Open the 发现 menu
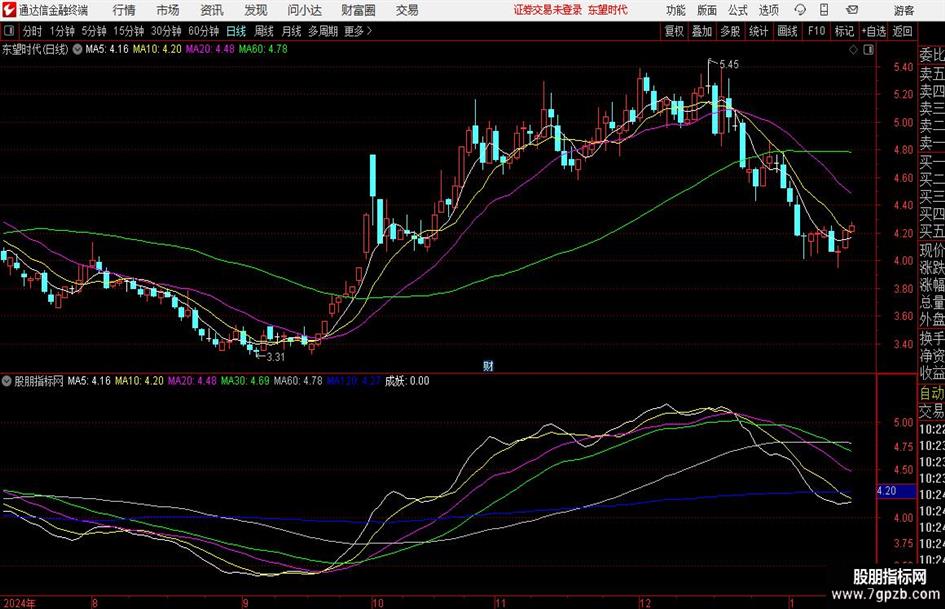The image size is (945, 609). click(x=256, y=10)
